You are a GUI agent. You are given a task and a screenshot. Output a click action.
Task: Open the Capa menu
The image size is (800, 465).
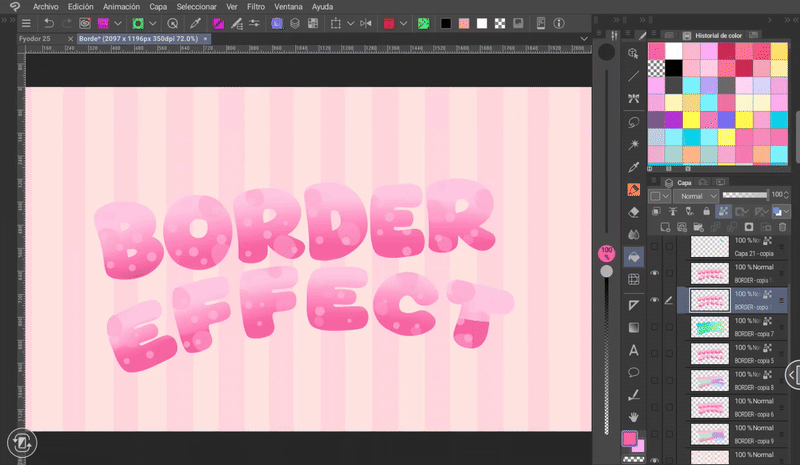tap(158, 6)
